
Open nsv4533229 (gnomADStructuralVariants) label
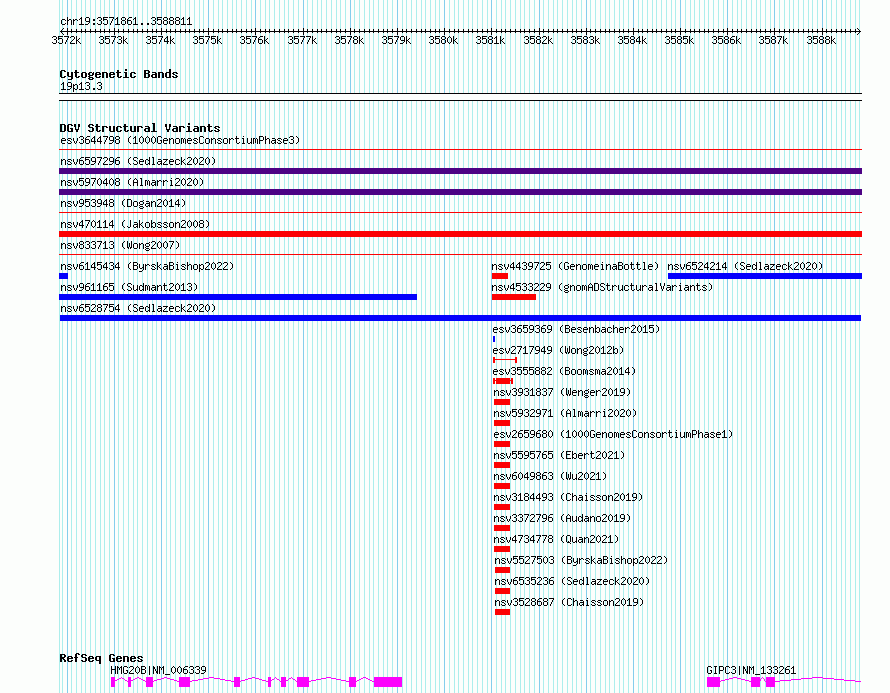(x=602, y=287)
